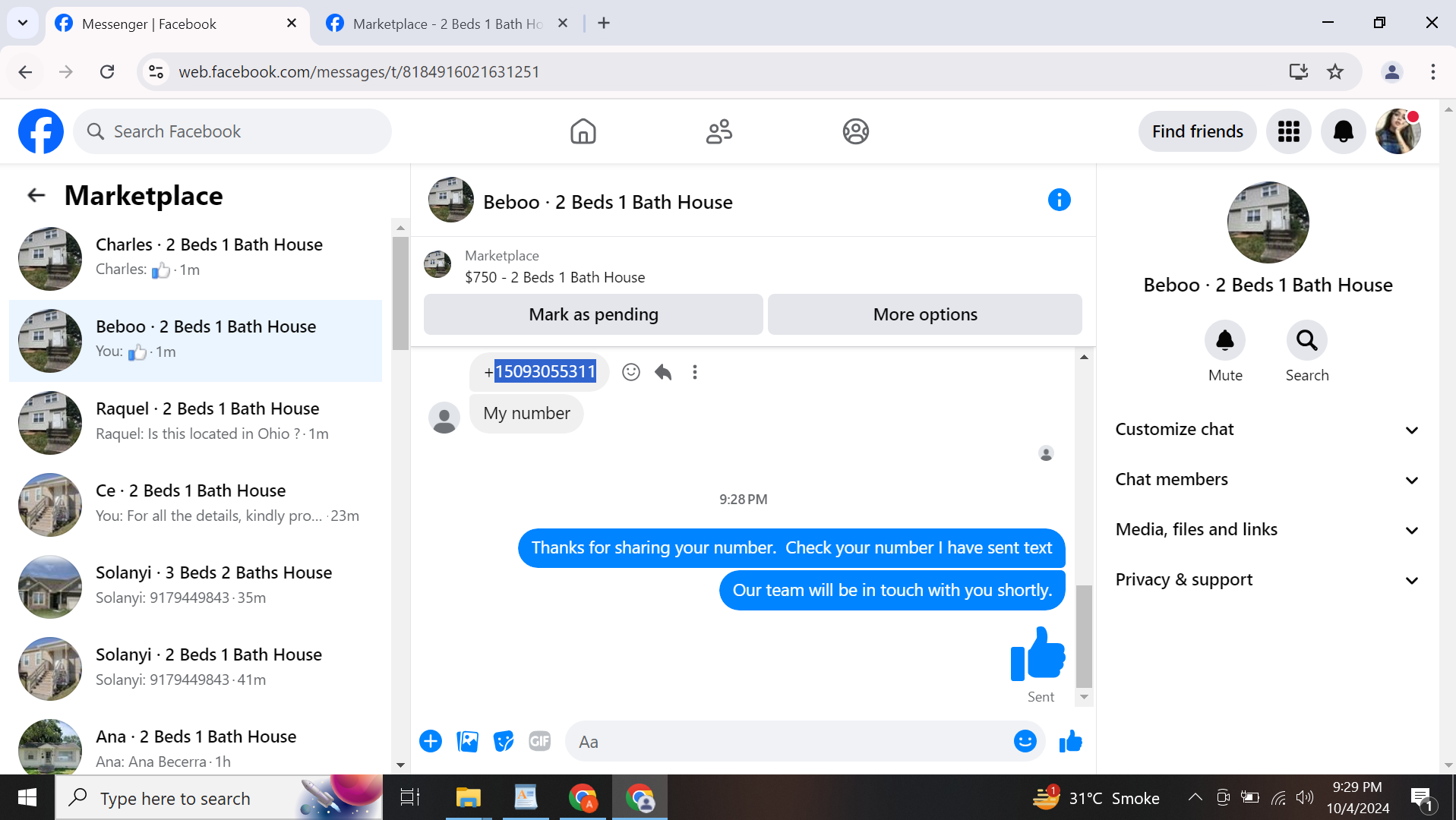Mute the Beboo conversation
The height and width of the screenshot is (820, 1456).
pyautogui.click(x=1225, y=340)
